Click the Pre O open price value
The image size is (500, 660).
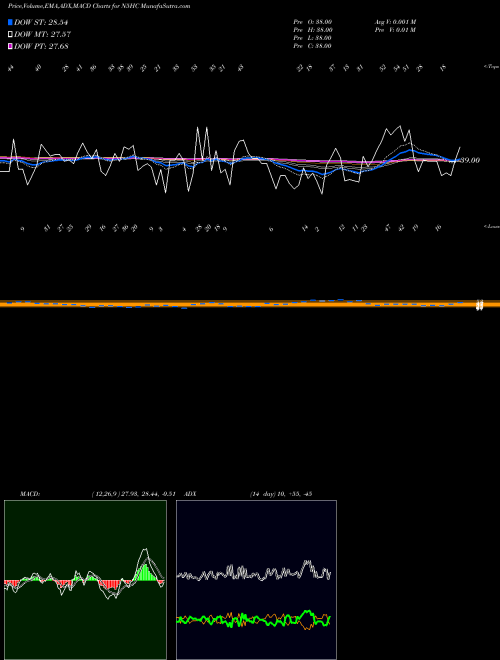click(313, 22)
